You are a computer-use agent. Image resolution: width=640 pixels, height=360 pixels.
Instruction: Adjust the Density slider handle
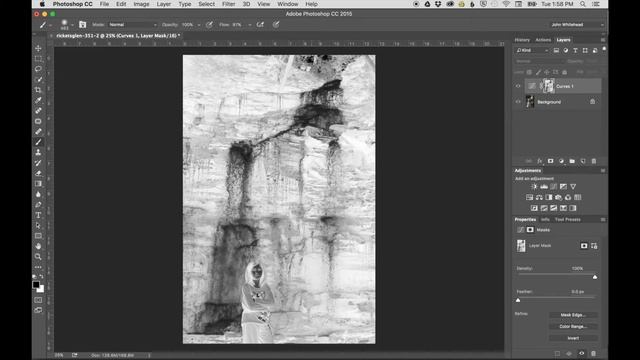click(595, 277)
